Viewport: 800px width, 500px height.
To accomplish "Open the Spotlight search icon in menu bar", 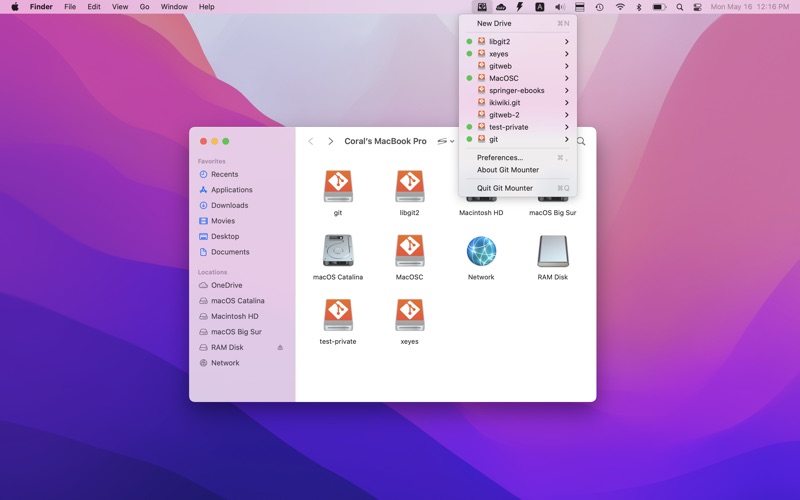I will pos(680,7).
